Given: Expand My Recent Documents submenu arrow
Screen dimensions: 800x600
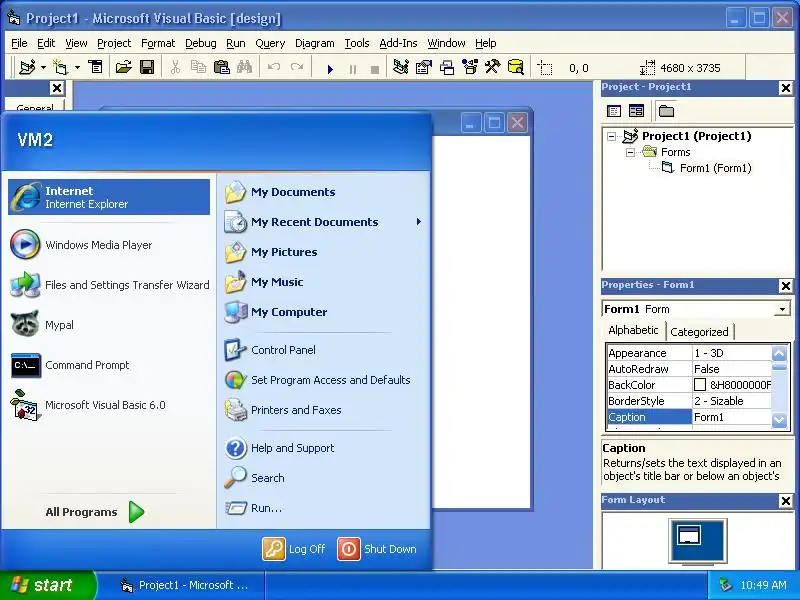Looking at the screenshot, I should pos(418,222).
